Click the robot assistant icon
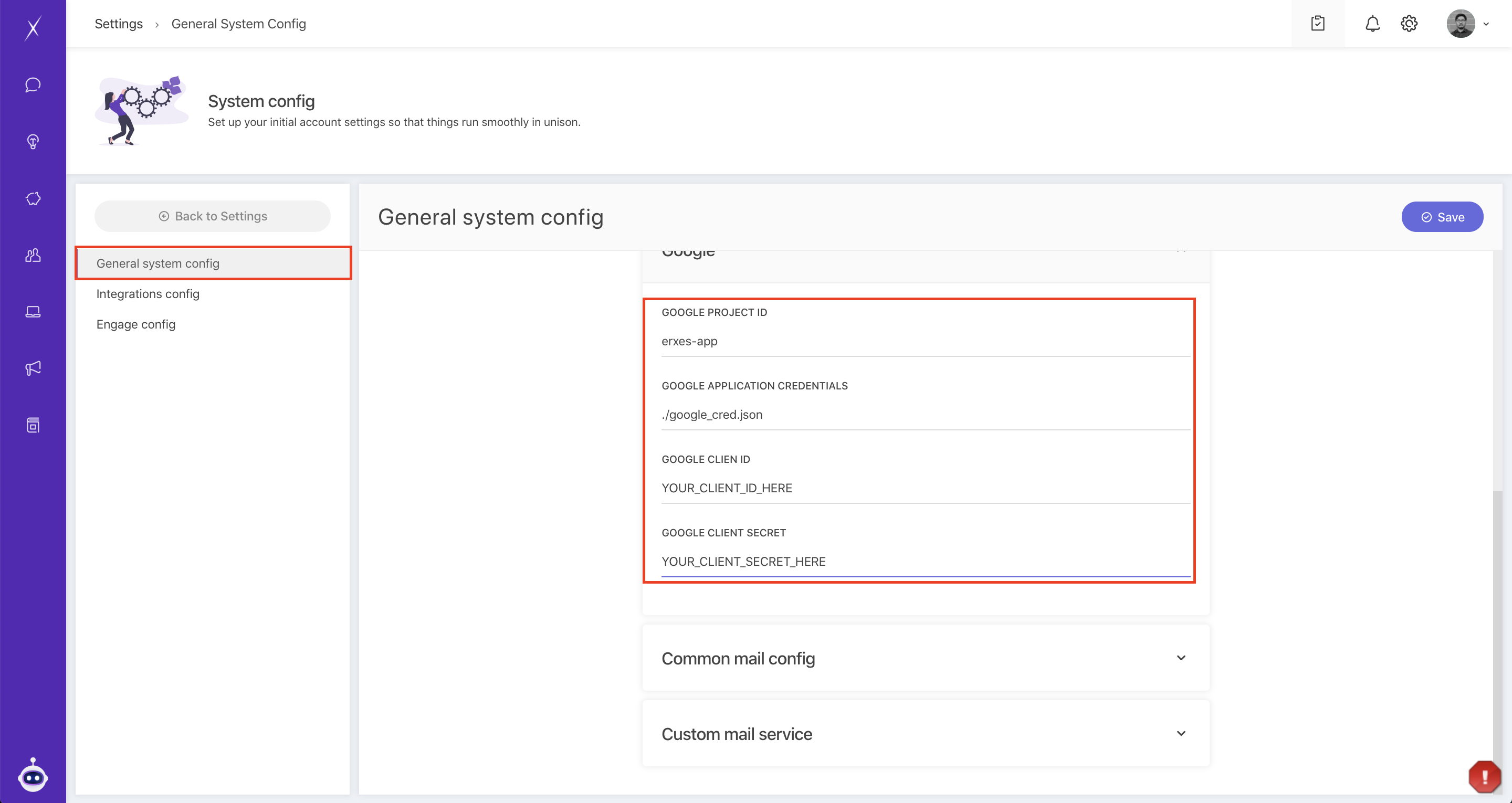 (33, 776)
